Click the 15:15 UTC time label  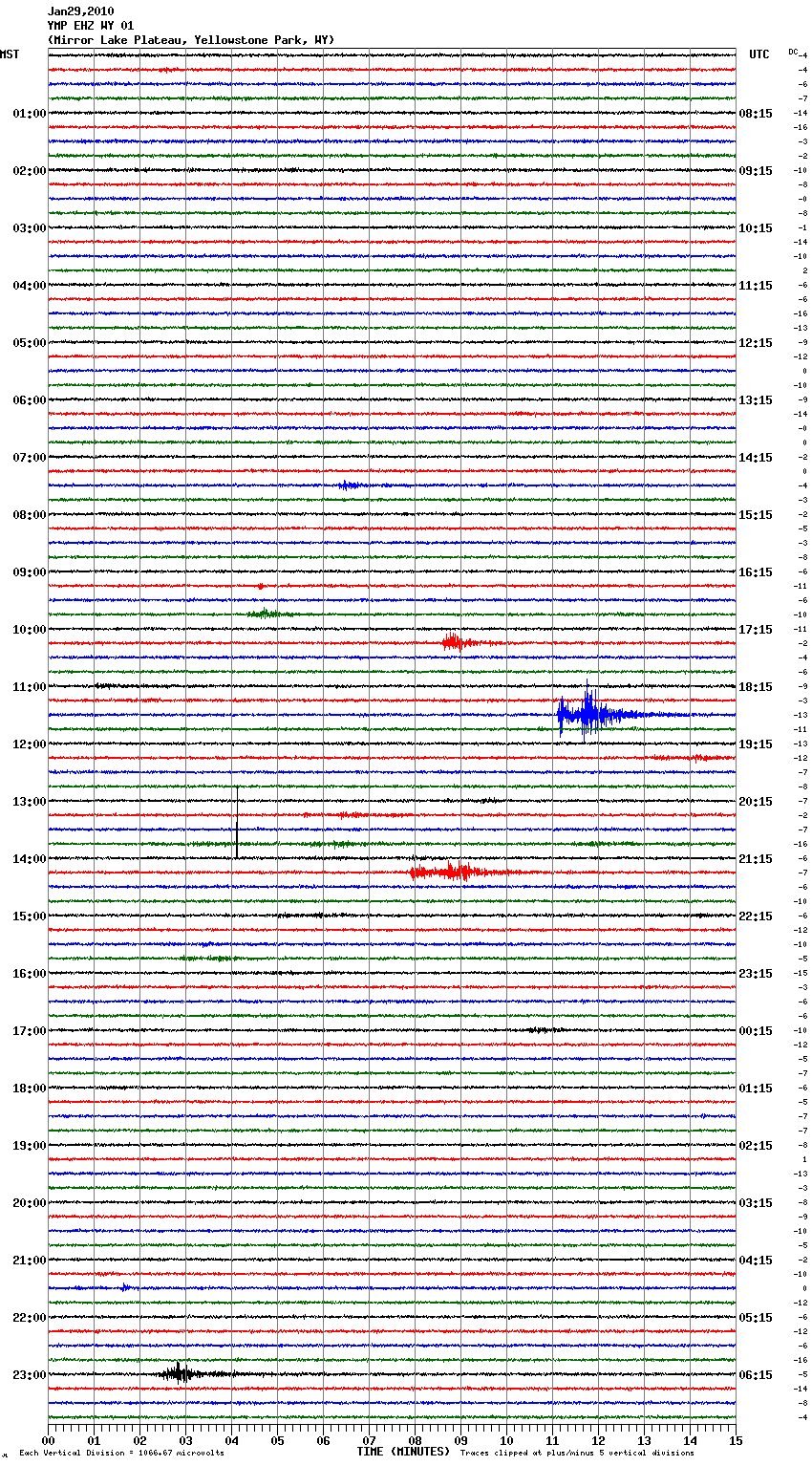[756, 515]
